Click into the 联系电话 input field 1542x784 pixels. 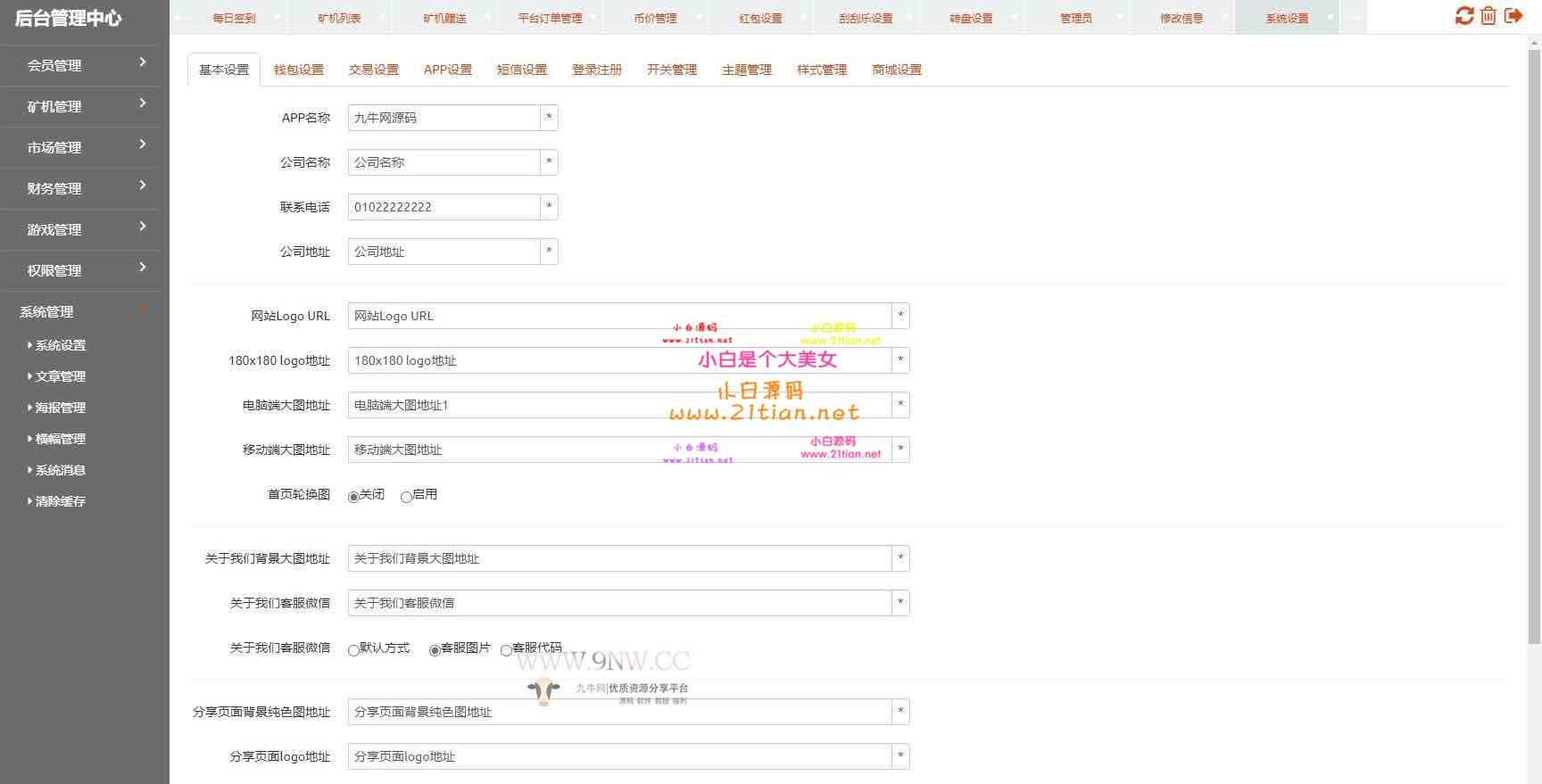[444, 207]
